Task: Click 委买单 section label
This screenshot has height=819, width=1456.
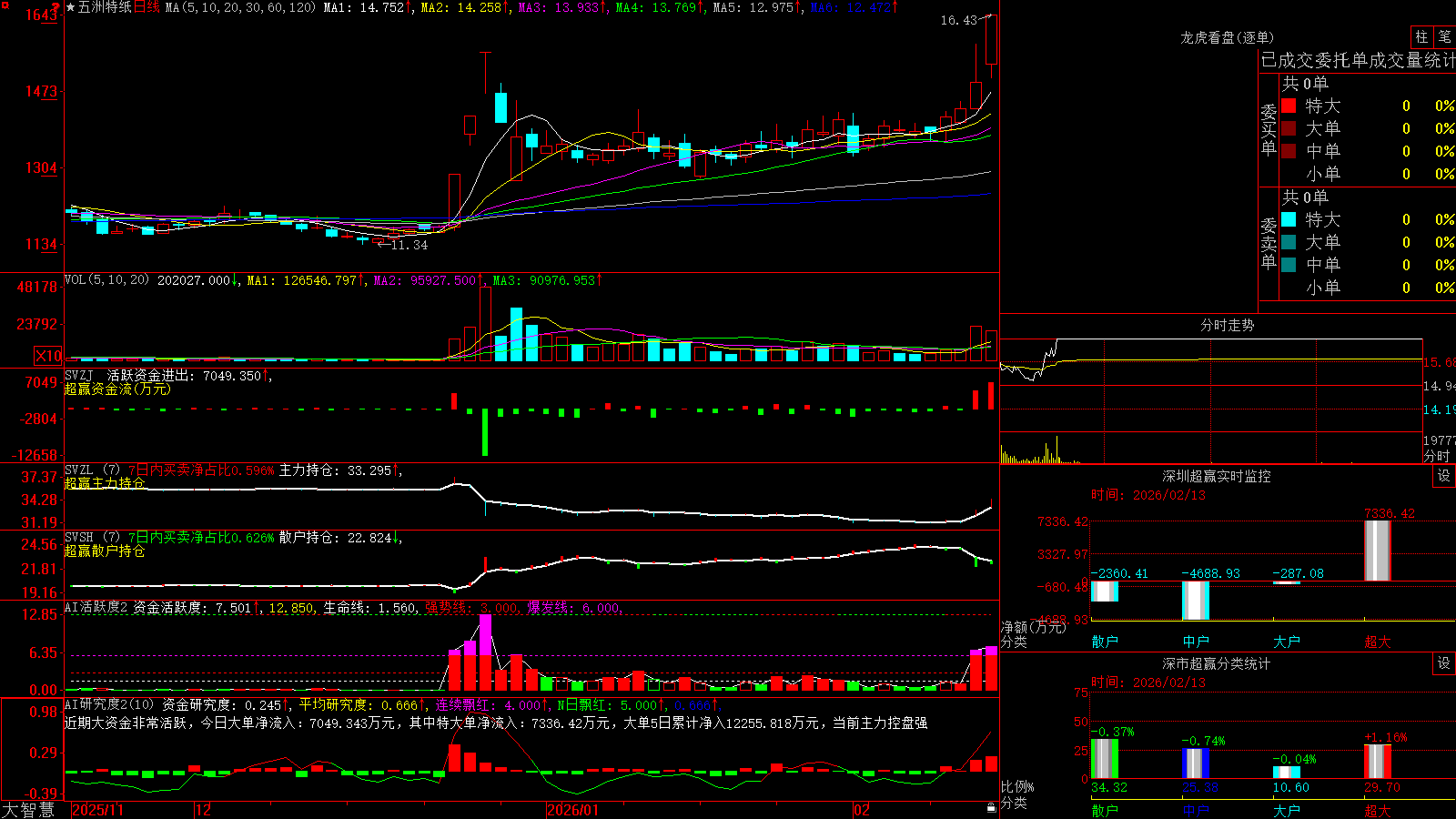Action: (1269, 129)
